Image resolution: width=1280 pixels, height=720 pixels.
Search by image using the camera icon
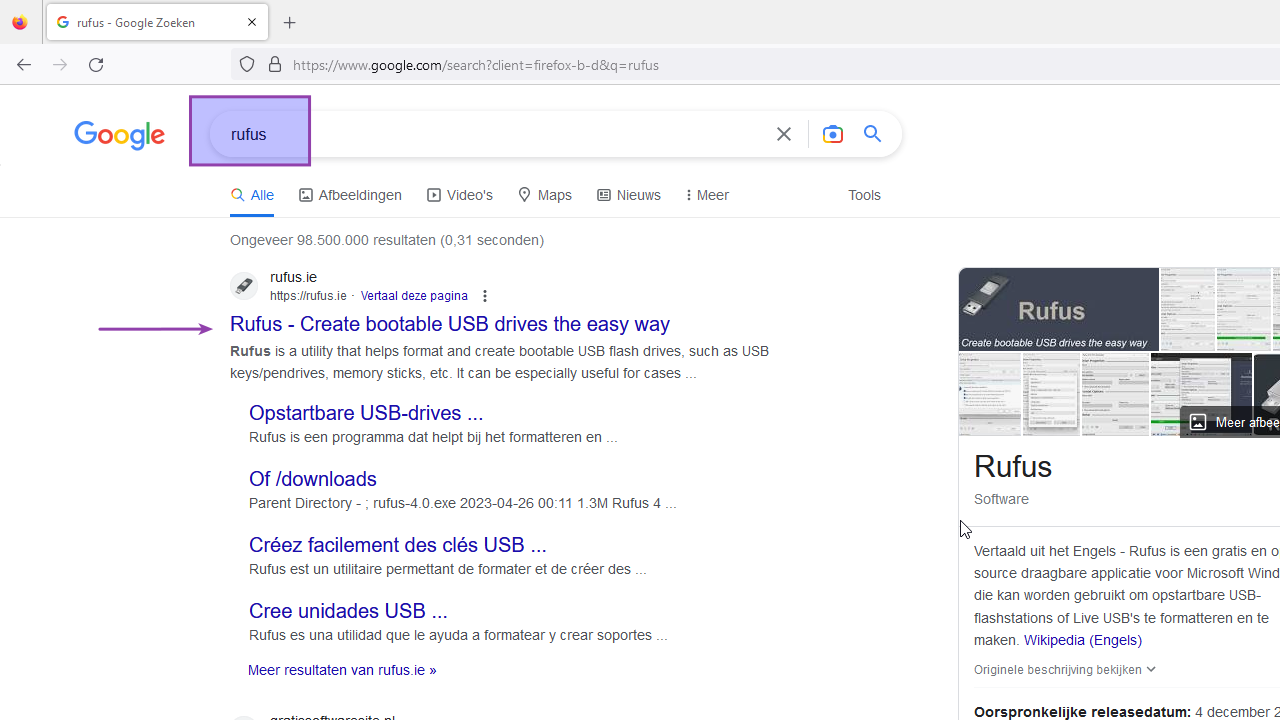pyautogui.click(x=833, y=134)
